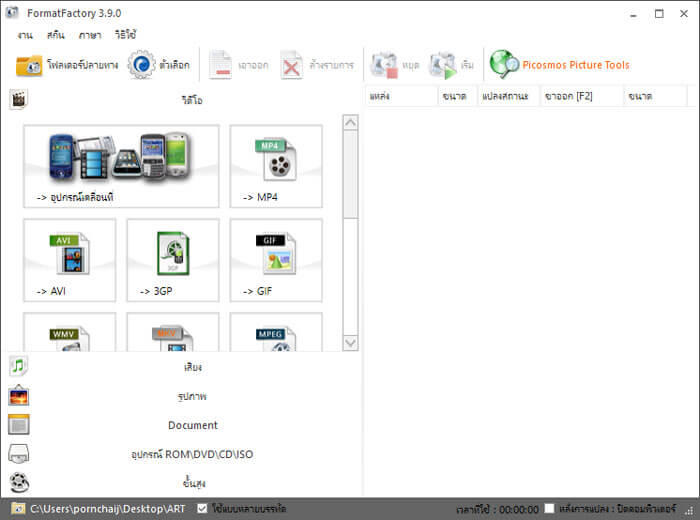Open the first menu bar item งาน
Viewport: 700px width, 520px height.
pyautogui.click(x=25, y=35)
